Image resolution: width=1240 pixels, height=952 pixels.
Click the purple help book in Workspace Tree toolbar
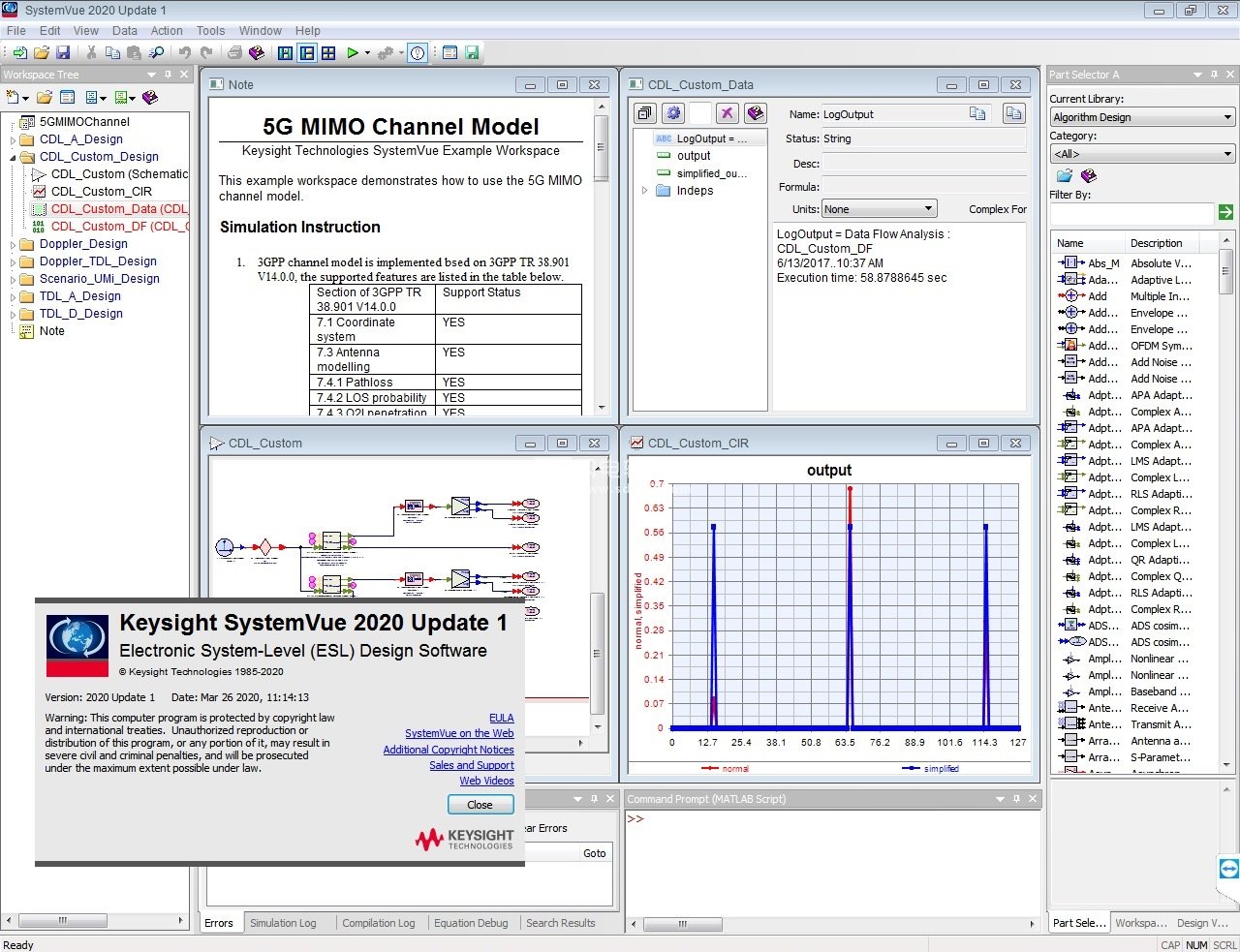[150, 97]
